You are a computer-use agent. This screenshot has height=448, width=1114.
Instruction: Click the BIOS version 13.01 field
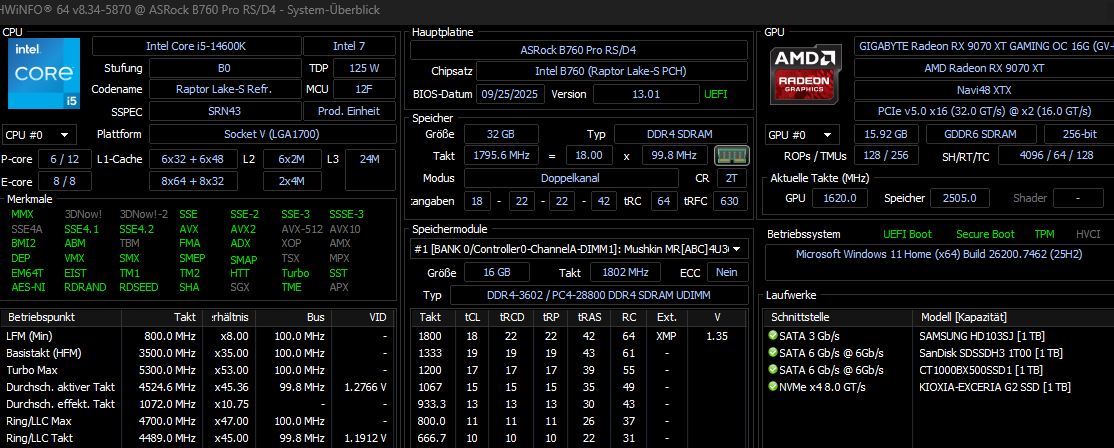pyautogui.click(x=646, y=94)
